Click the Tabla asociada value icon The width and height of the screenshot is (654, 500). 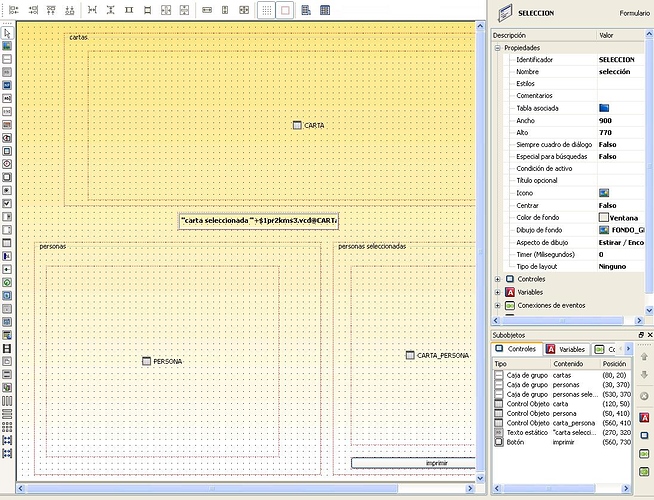tap(604, 108)
